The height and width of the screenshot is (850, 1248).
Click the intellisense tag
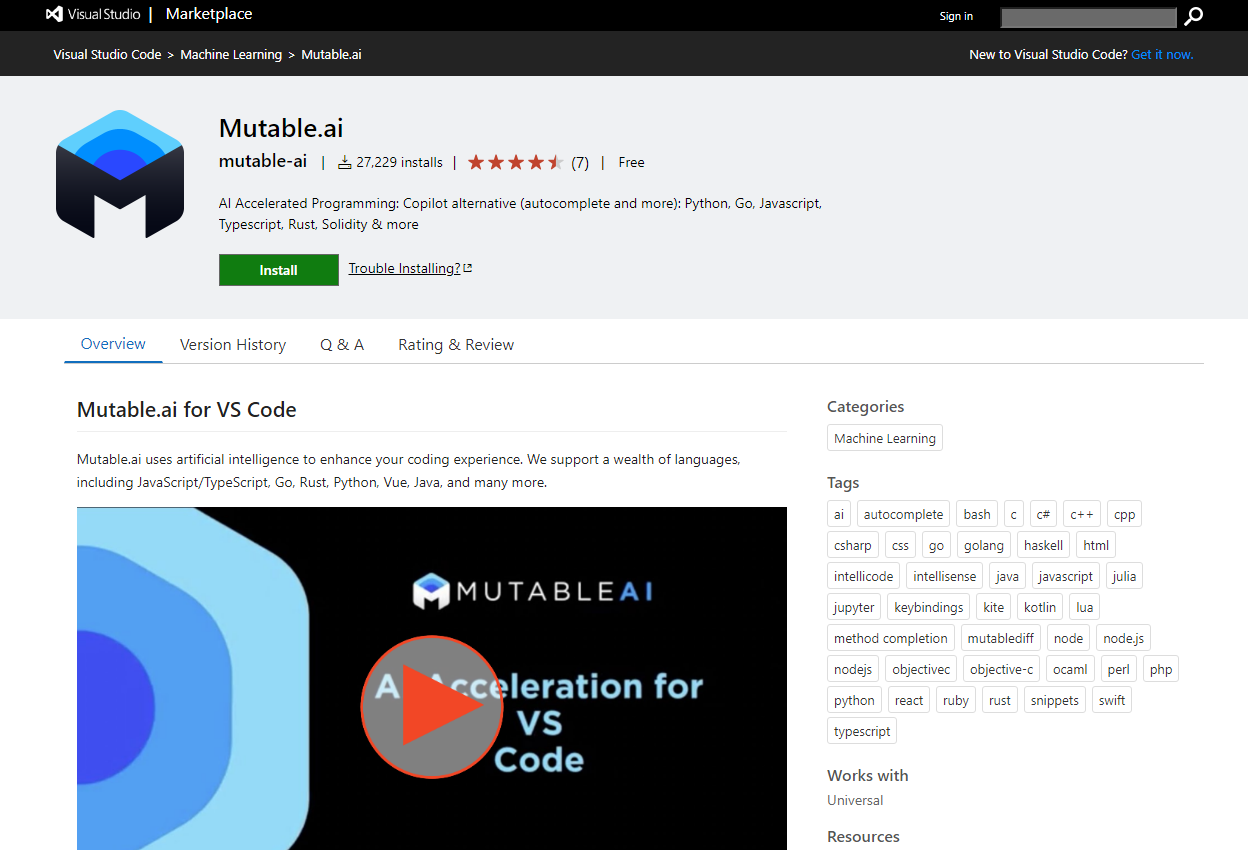[x=945, y=576]
